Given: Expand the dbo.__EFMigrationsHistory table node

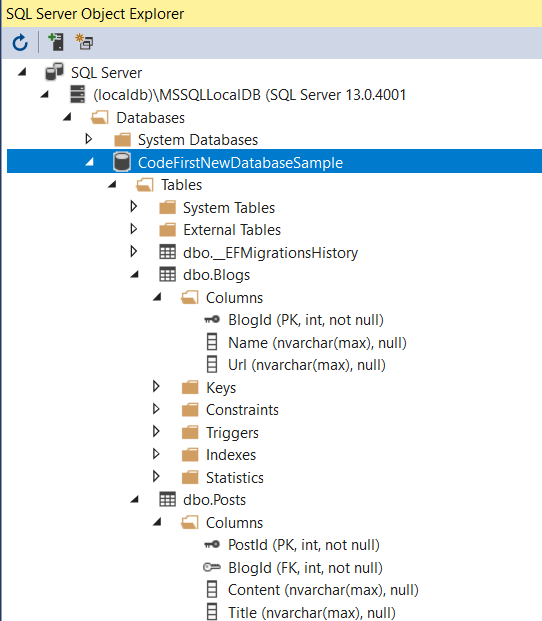Looking at the screenshot, I should tap(134, 251).
